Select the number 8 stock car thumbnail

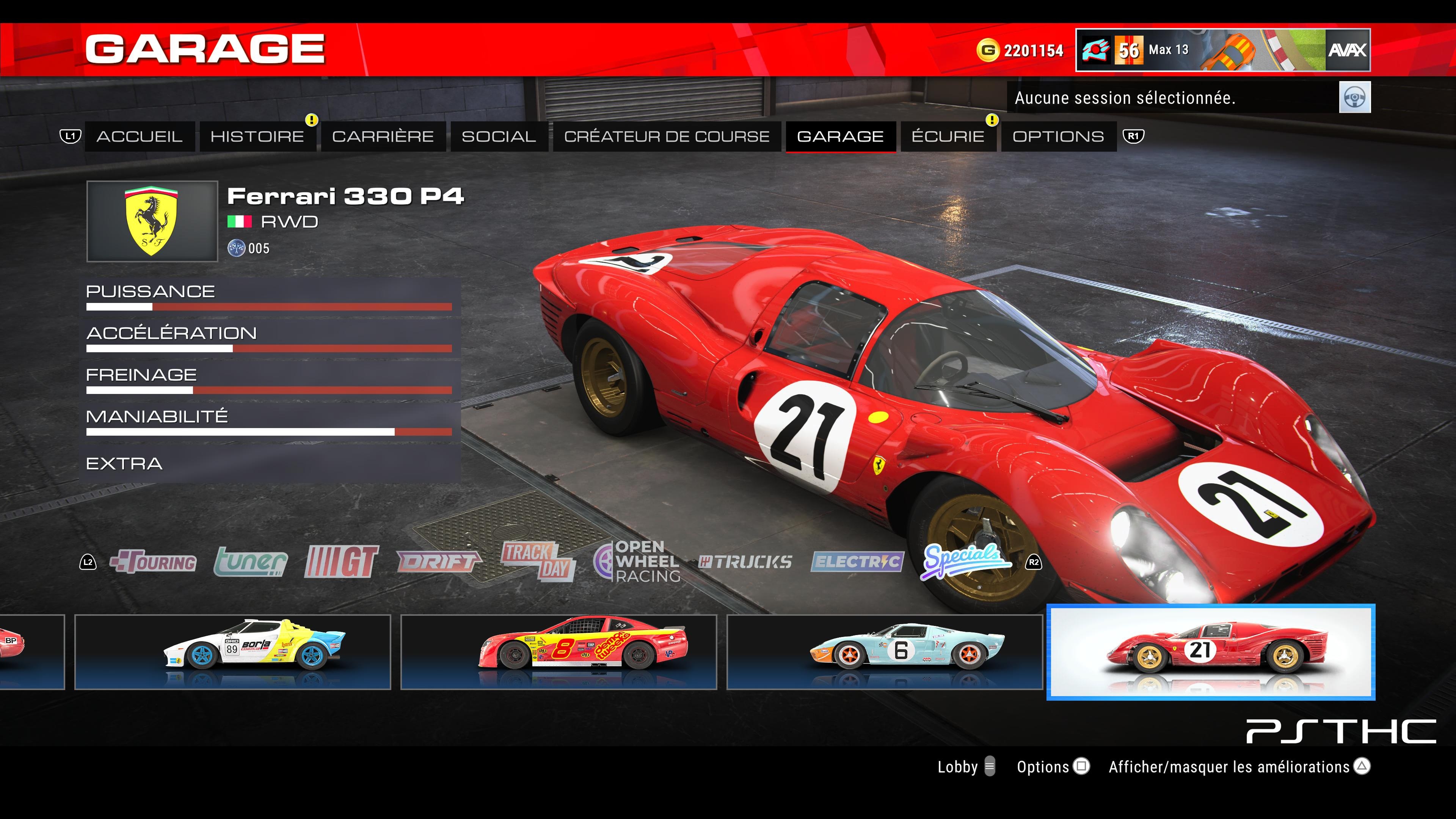click(x=559, y=652)
